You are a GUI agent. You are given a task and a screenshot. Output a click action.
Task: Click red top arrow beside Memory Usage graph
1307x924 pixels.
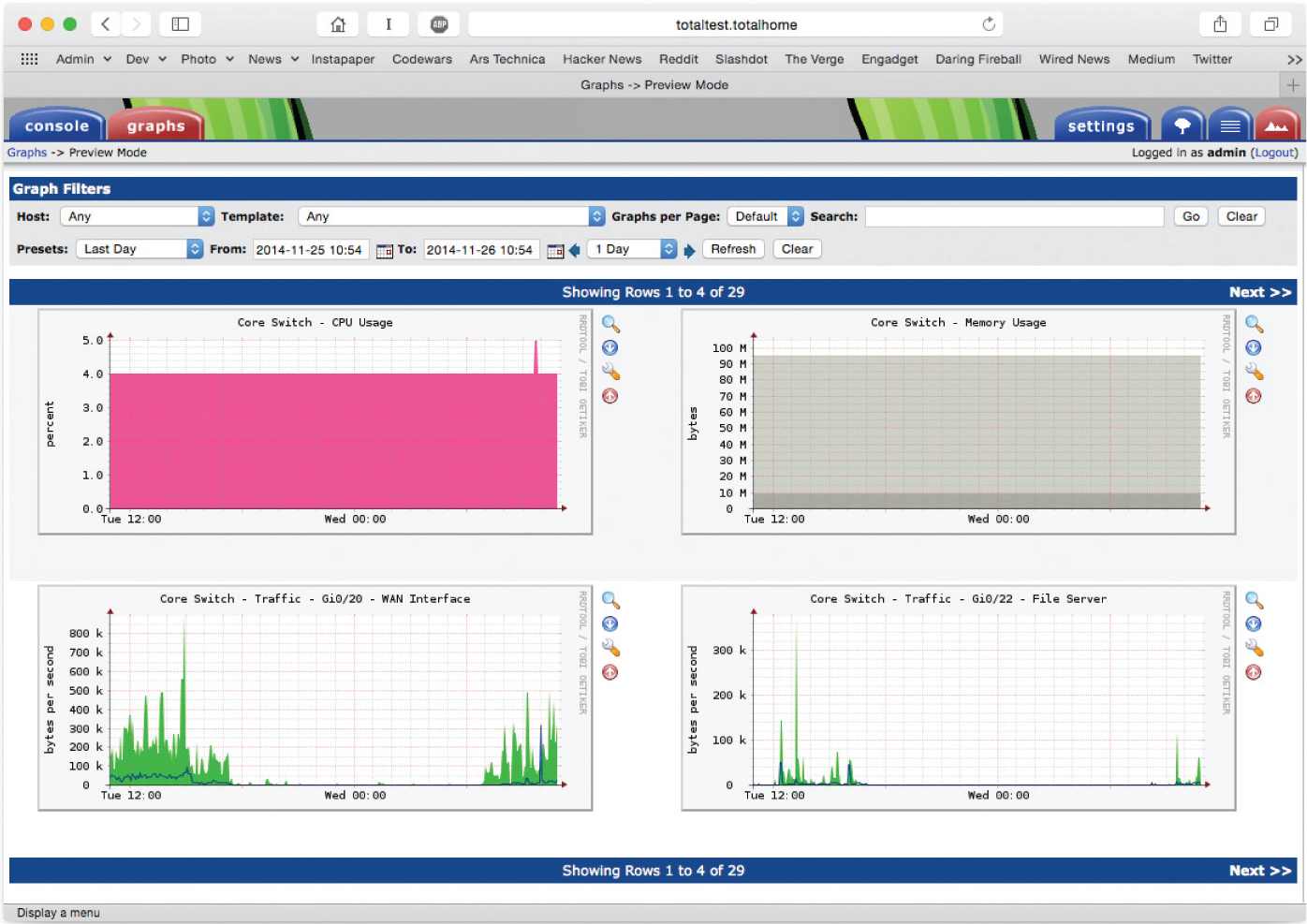[x=1254, y=396]
